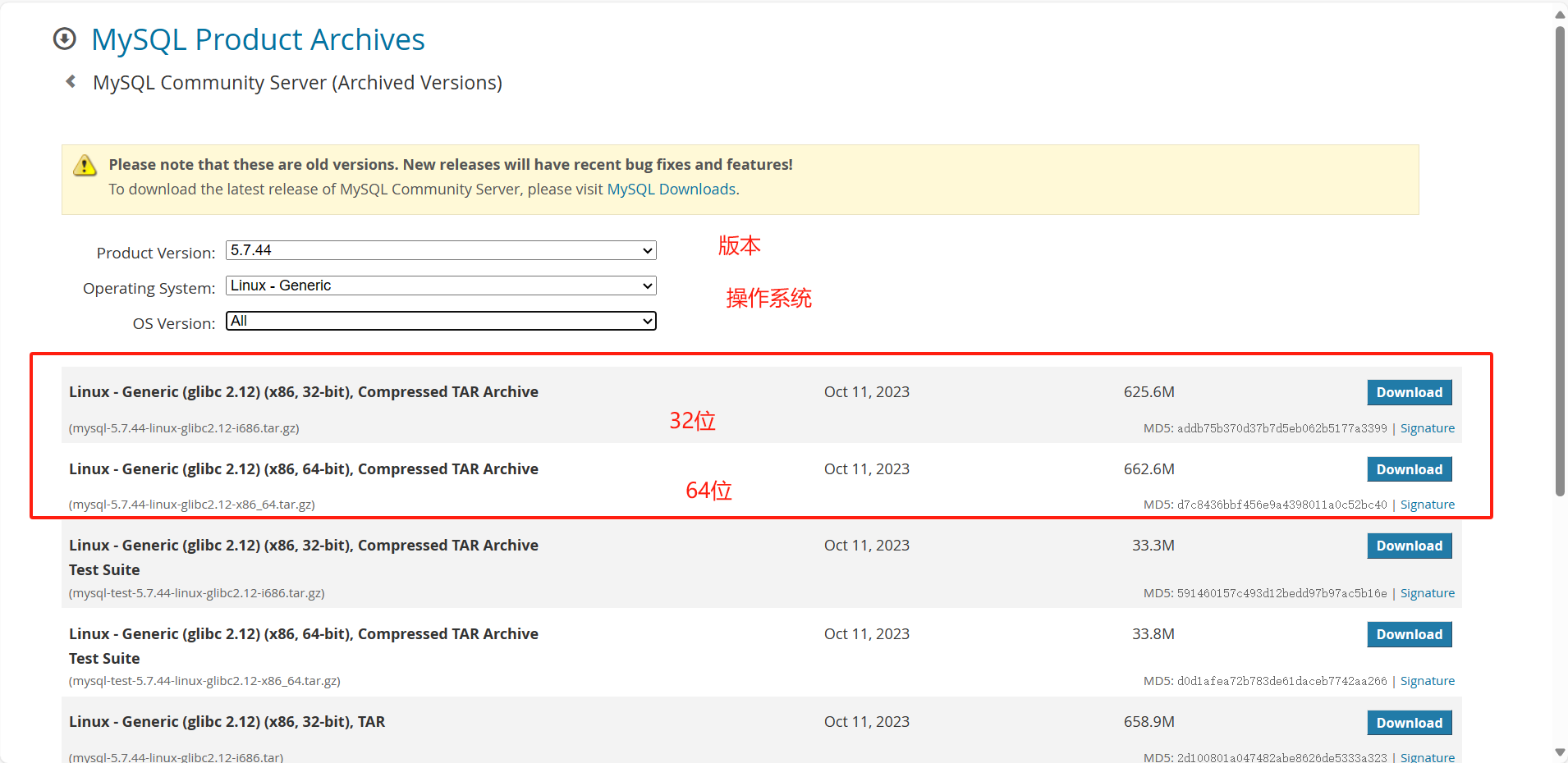The image size is (1568, 763).
Task: Click the OS Version label
Action: (x=174, y=323)
